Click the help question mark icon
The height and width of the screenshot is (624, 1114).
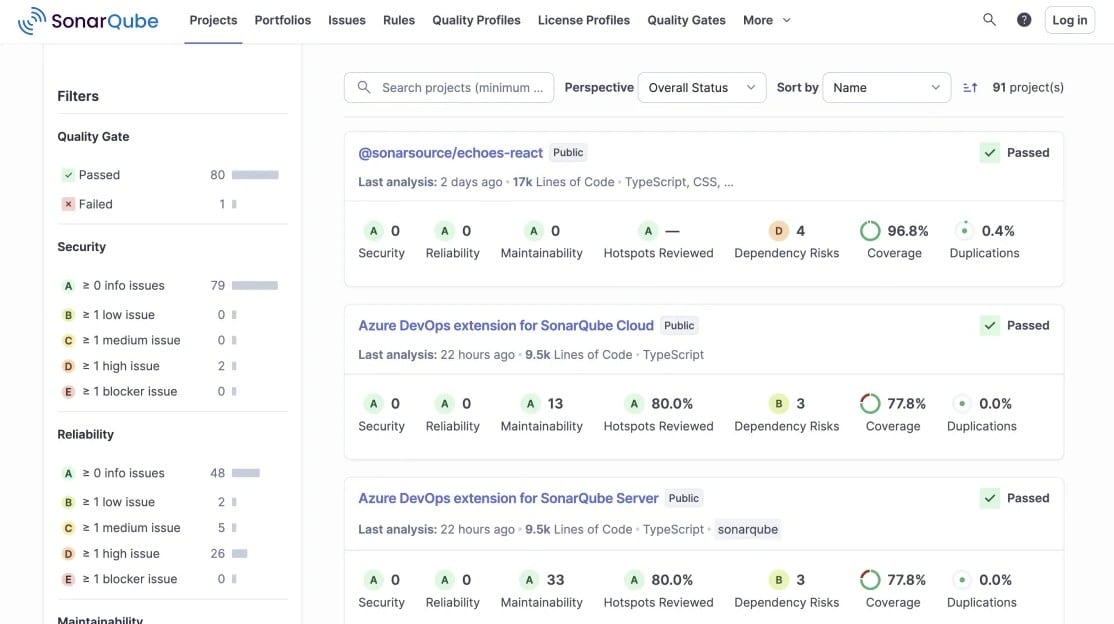pyautogui.click(x=1024, y=19)
